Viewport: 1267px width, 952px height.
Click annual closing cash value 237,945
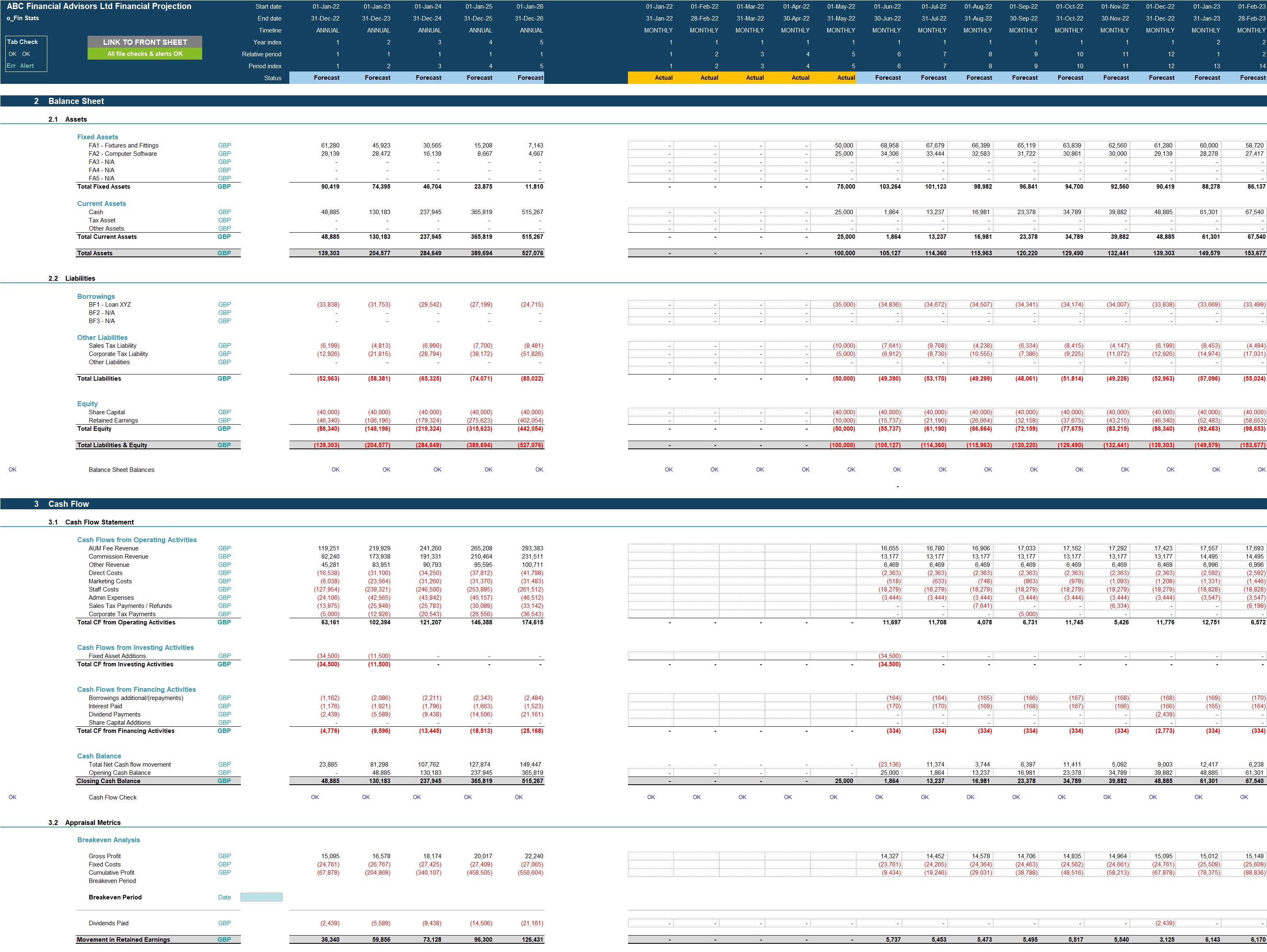430,781
